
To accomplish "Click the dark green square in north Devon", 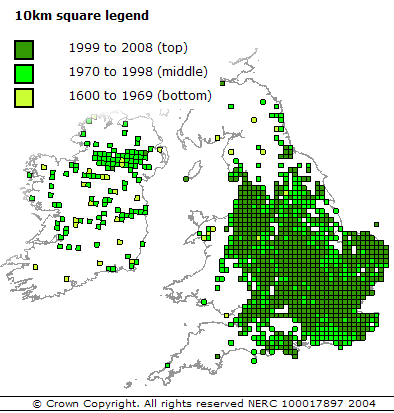I will tap(217, 356).
